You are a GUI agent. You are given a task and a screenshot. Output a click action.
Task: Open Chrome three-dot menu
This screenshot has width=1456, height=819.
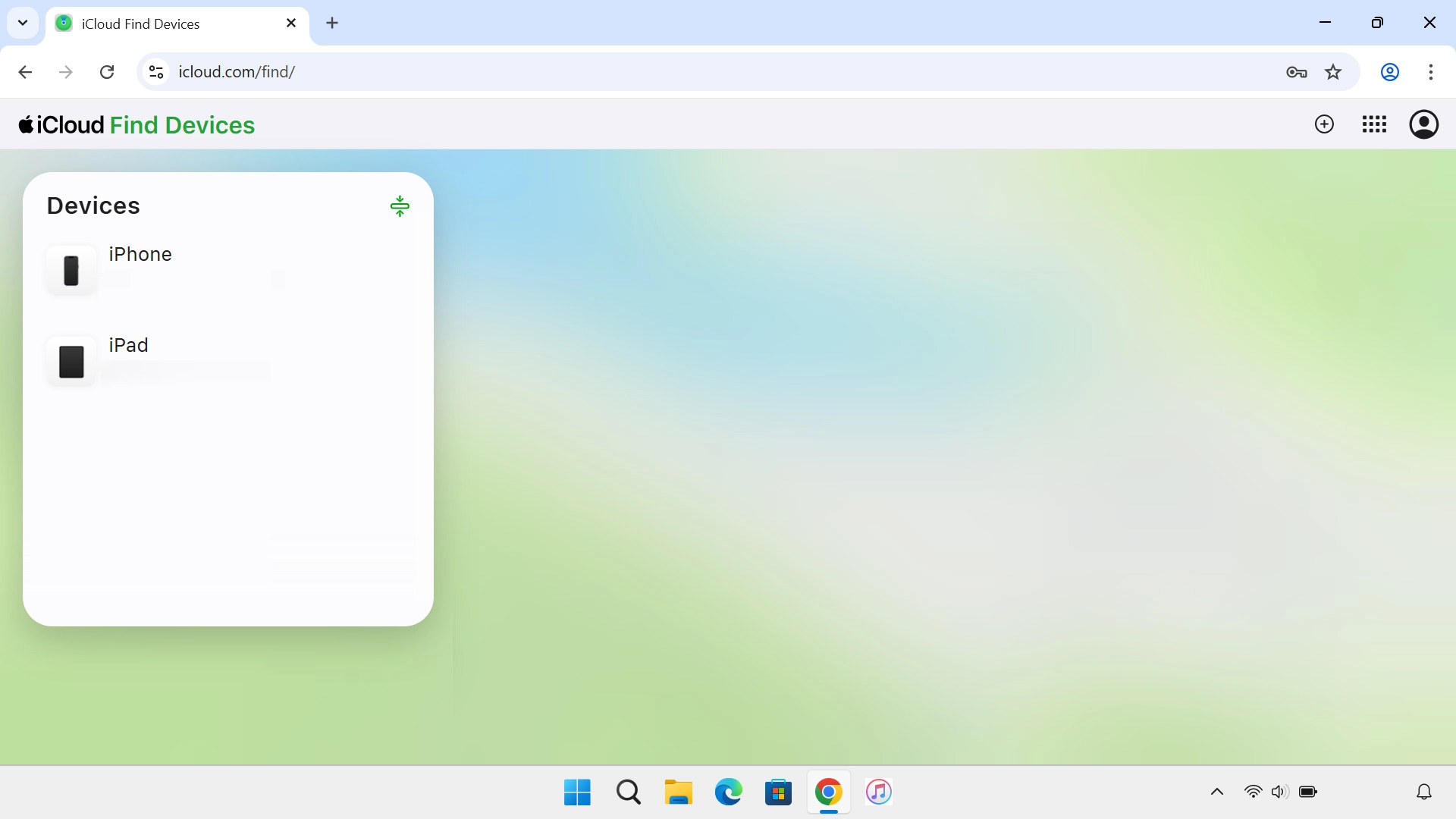1430,72
